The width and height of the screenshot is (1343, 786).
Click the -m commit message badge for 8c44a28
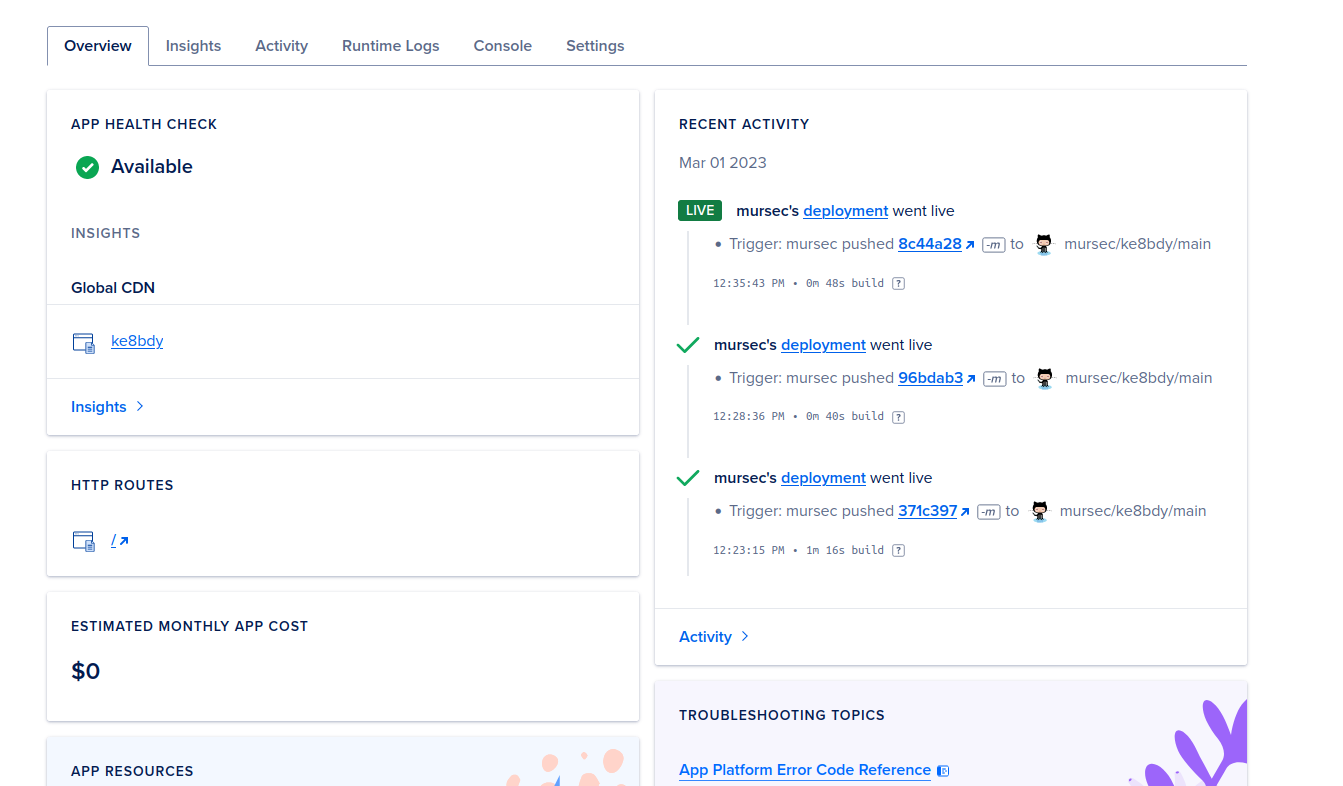click(x=993, y=245)
